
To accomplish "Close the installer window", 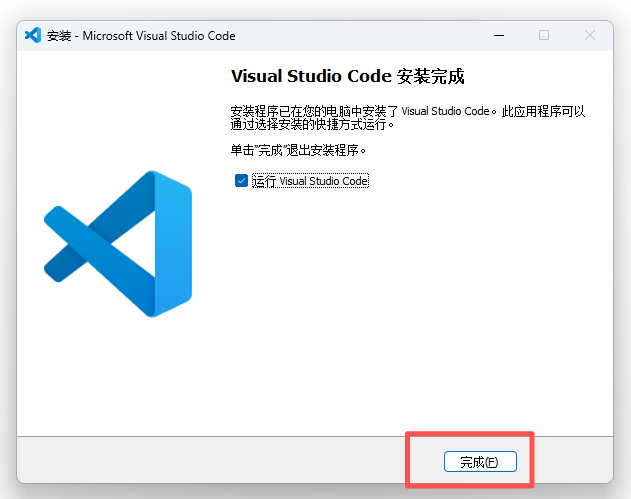I will click(590, 35).
